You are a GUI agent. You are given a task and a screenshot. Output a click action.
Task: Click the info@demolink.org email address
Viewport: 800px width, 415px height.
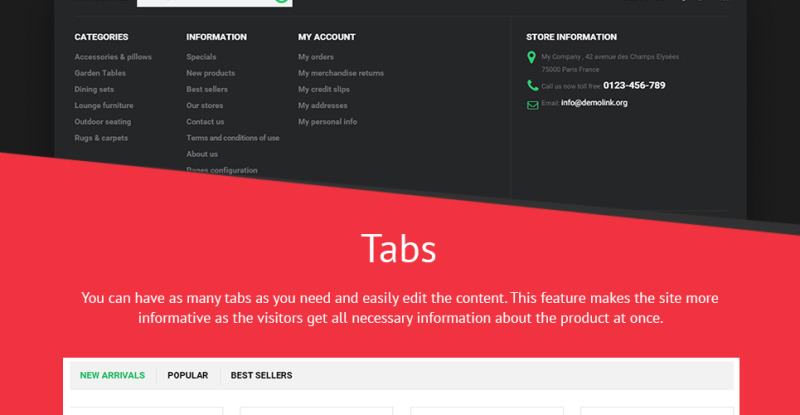[594, 103]
